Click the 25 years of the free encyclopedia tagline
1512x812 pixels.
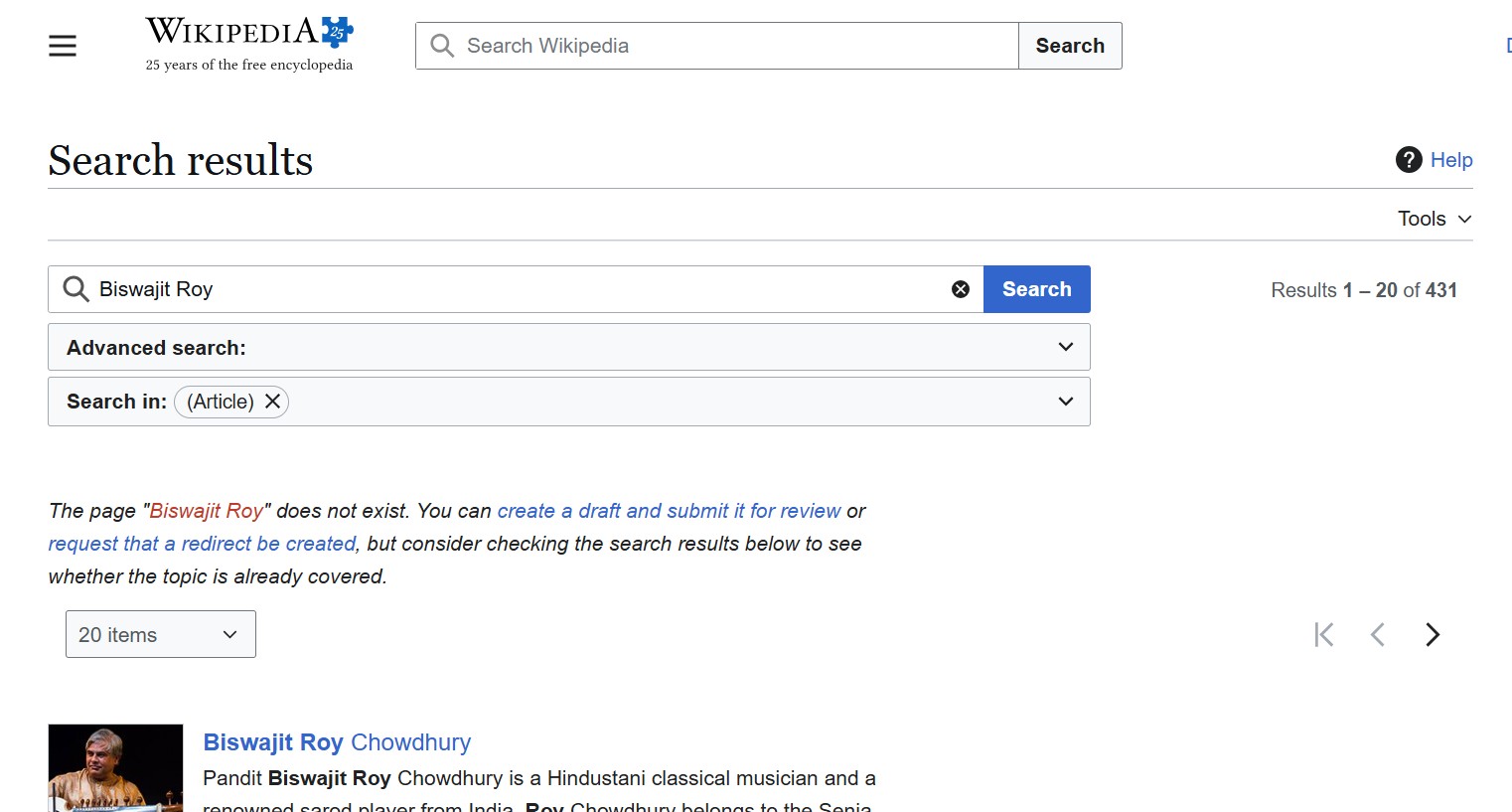point(249,65)
